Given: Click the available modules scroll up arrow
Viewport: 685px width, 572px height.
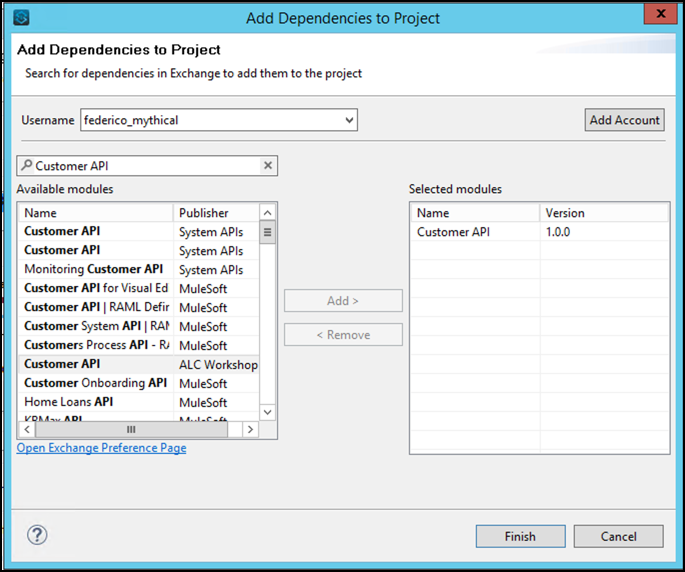Looking at the screenshot, I should [x=267, y=213].
